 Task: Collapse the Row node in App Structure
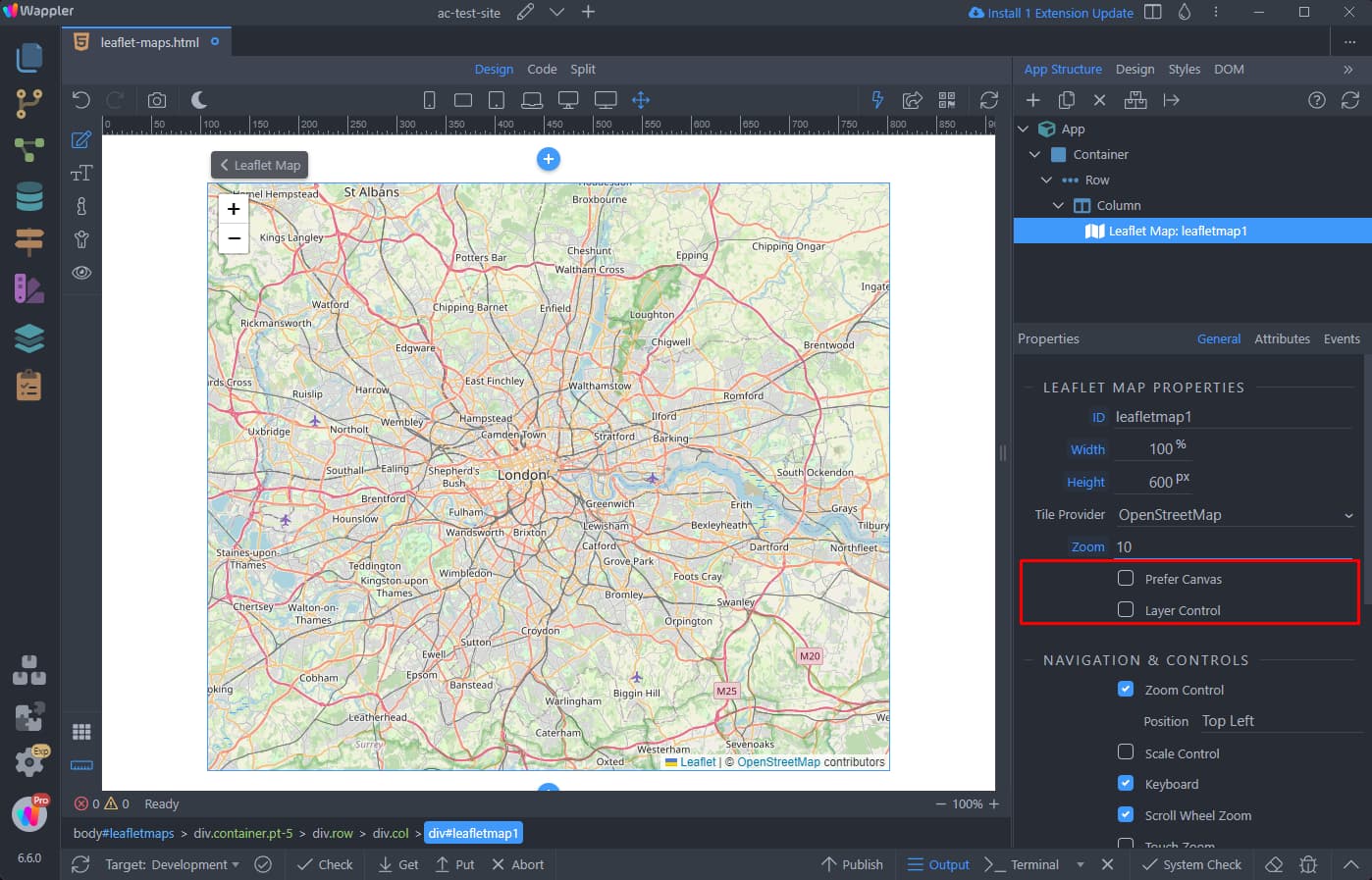click(x=1045, y=180)
